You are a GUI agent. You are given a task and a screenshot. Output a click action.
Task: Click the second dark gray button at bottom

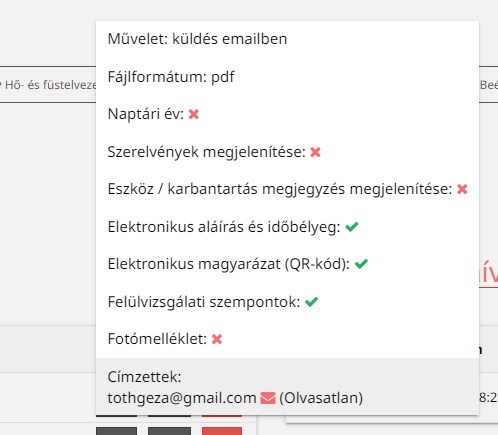tap(169, 431)
